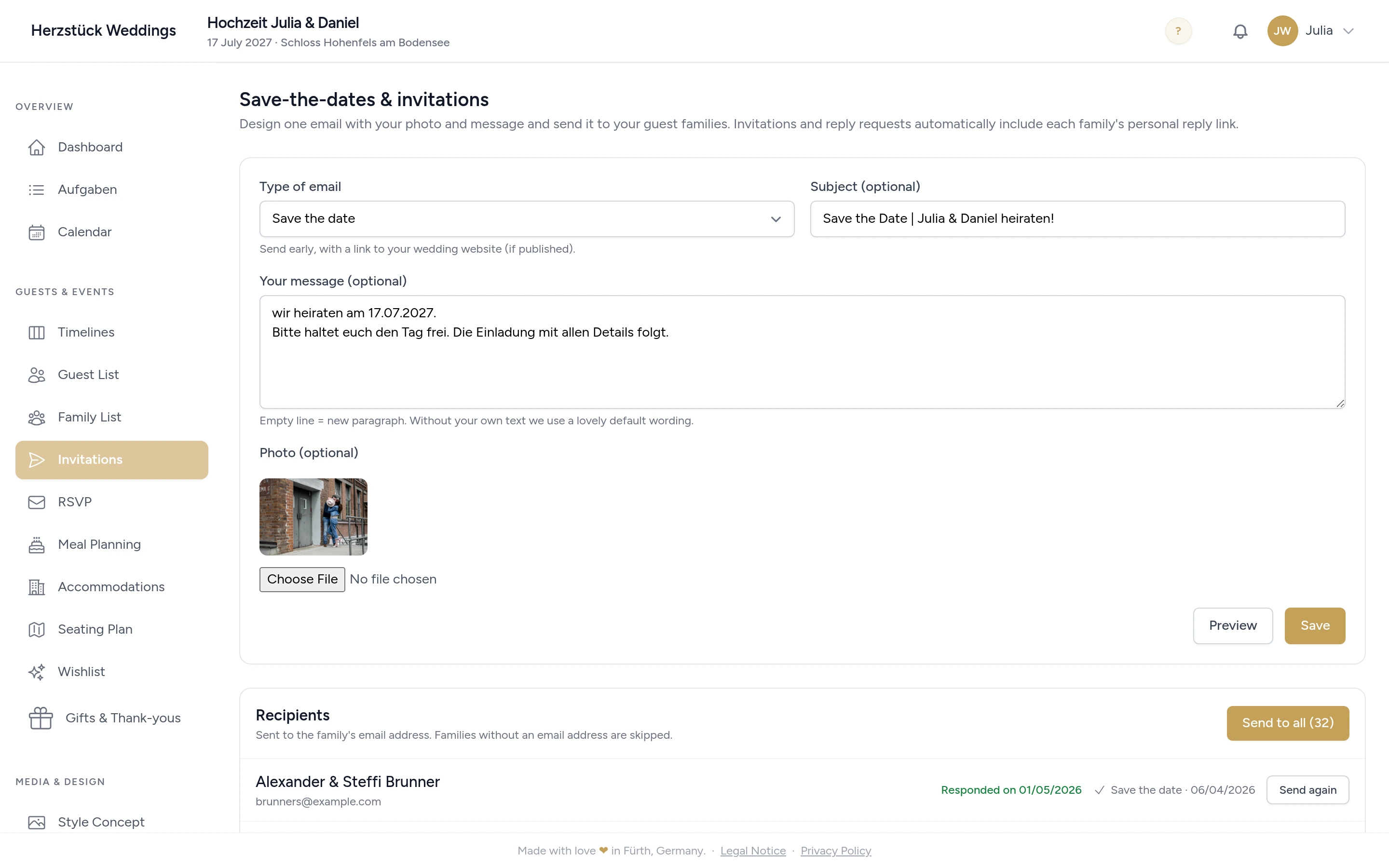
Task: Click the Herzstück Weddings logo text
Action: click(103, 30)
